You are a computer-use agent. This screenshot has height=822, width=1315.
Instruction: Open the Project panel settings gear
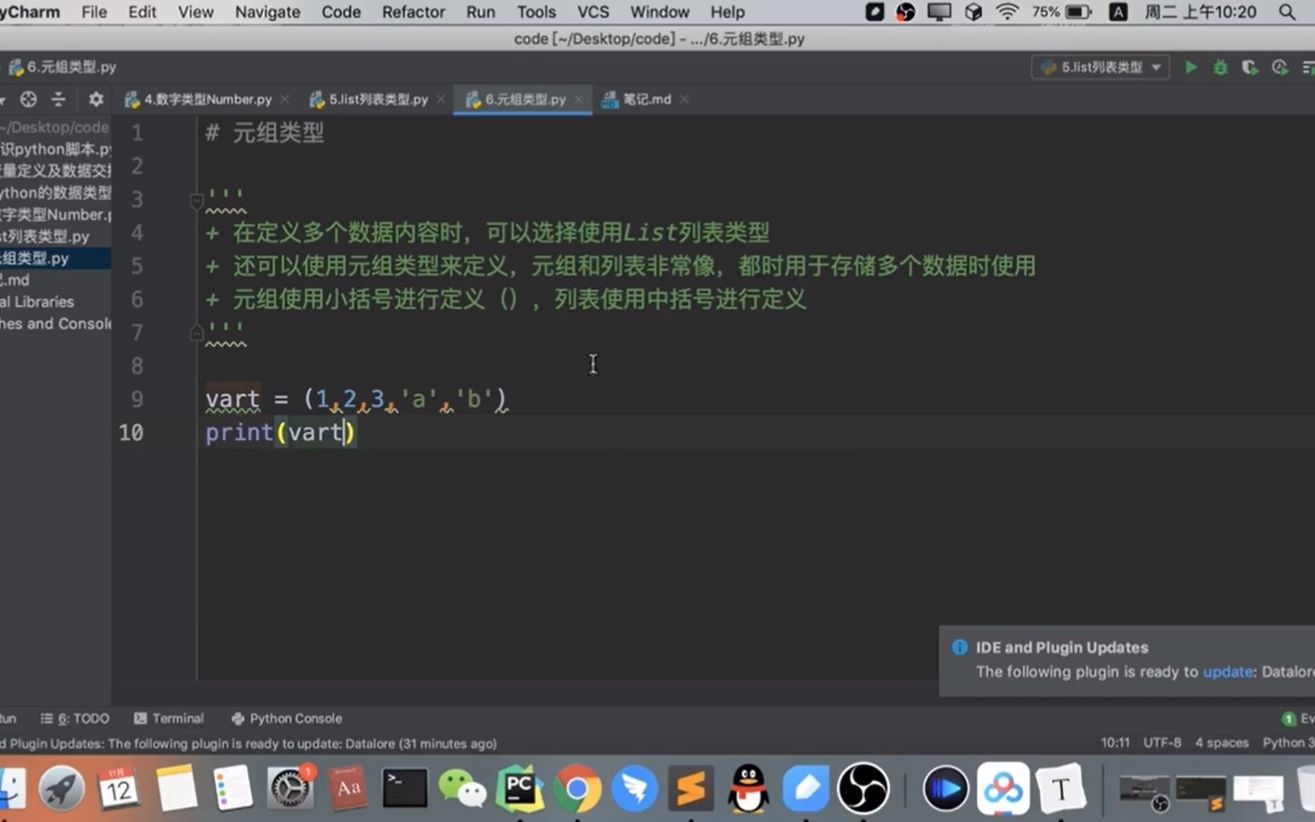click(x=95, y=99)
